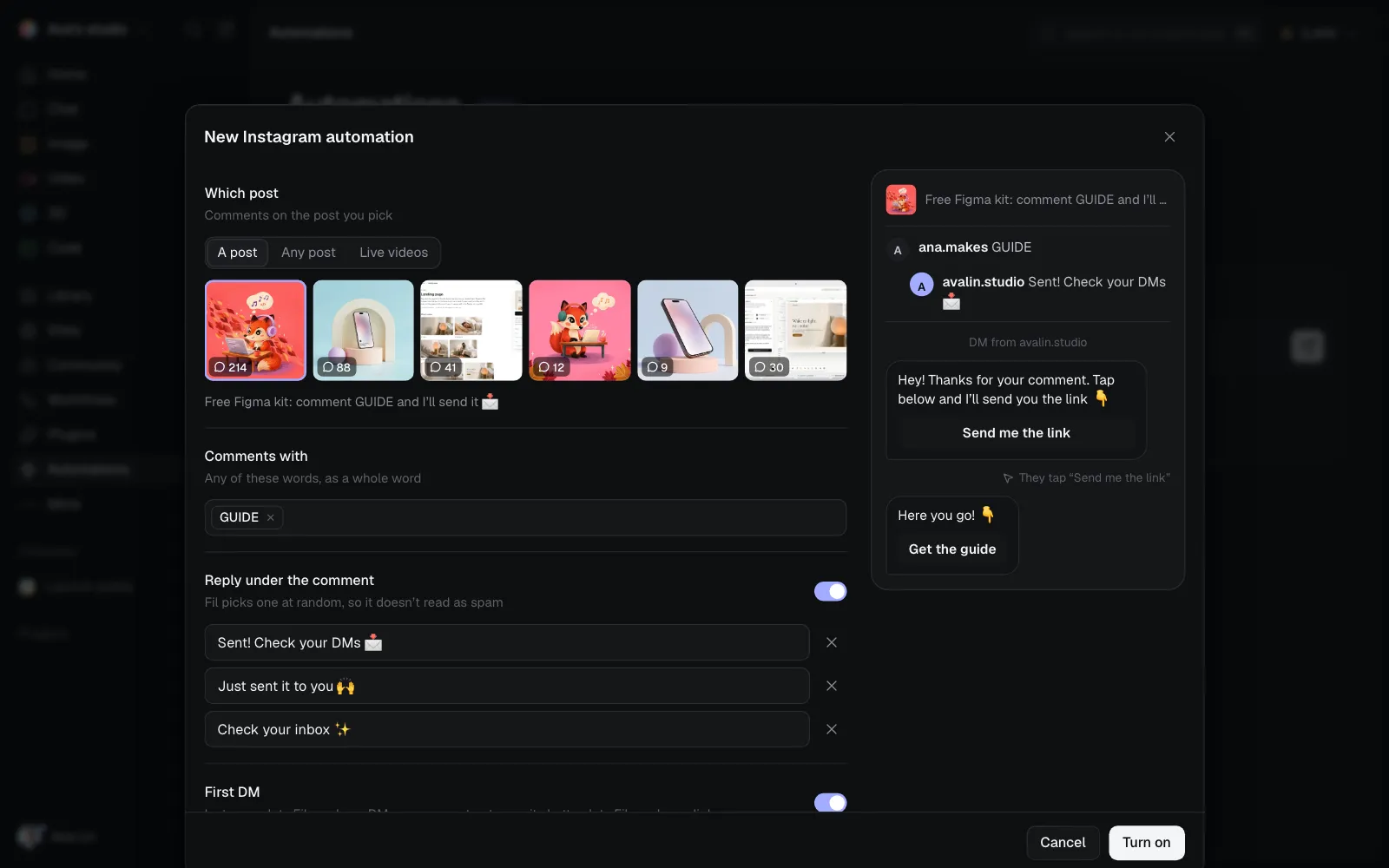The width and height of the screenshot is (1389, 868).
Task: Click the avalin.studio avatar in preview
Action: point(921,285)
